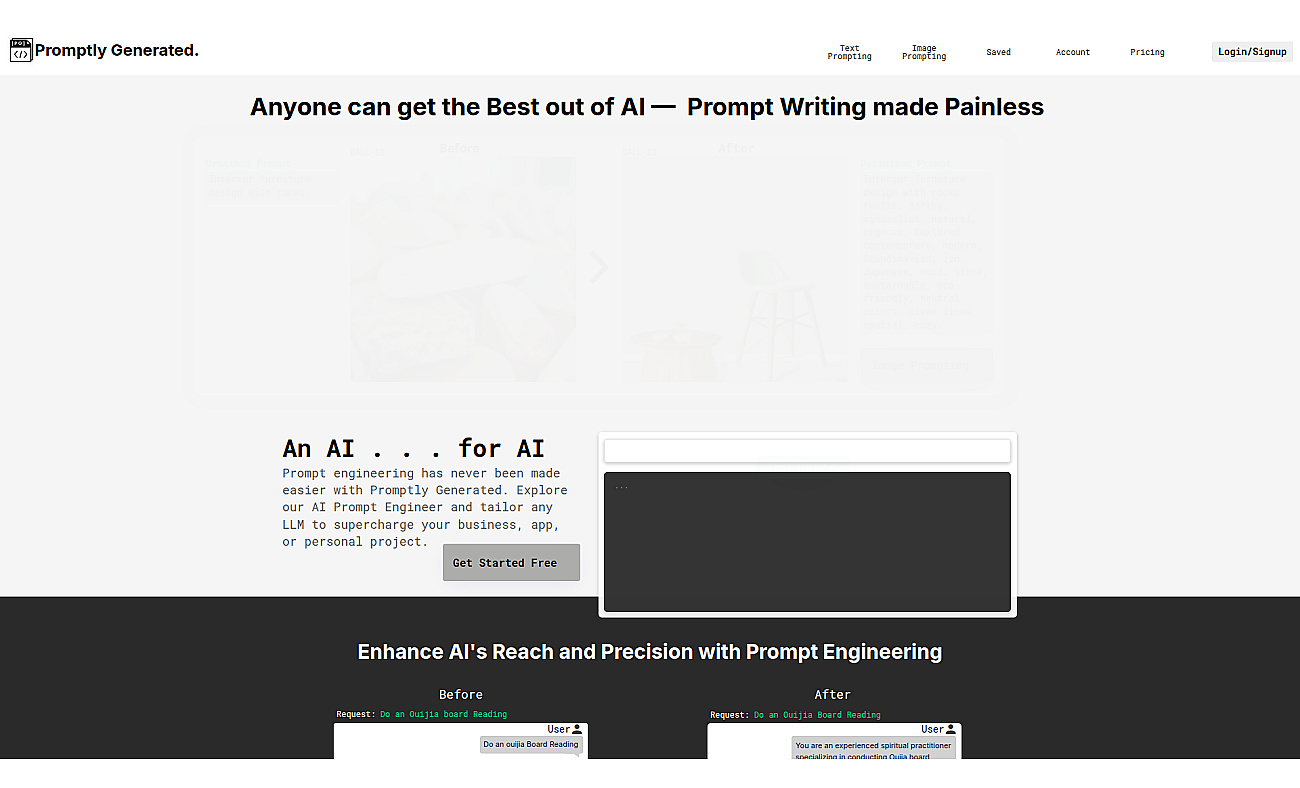
Task: Click the 'Enhance AI's Reach and Precision' heading
Action: click(650, 652)
